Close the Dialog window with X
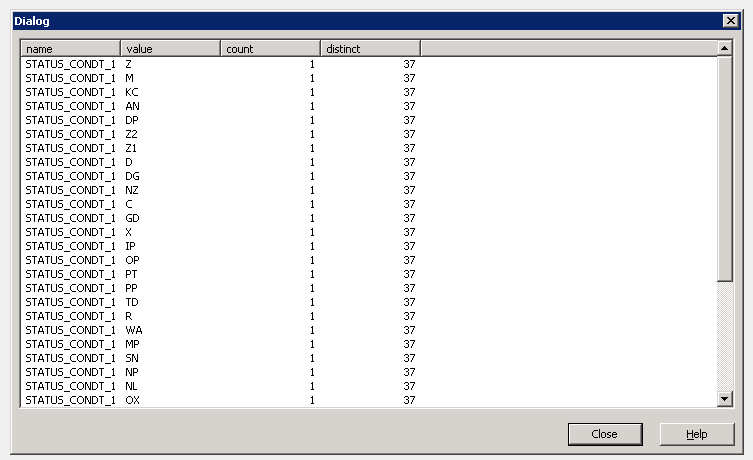This screenshot has width=753, height=460. click(x=730, y=21)
